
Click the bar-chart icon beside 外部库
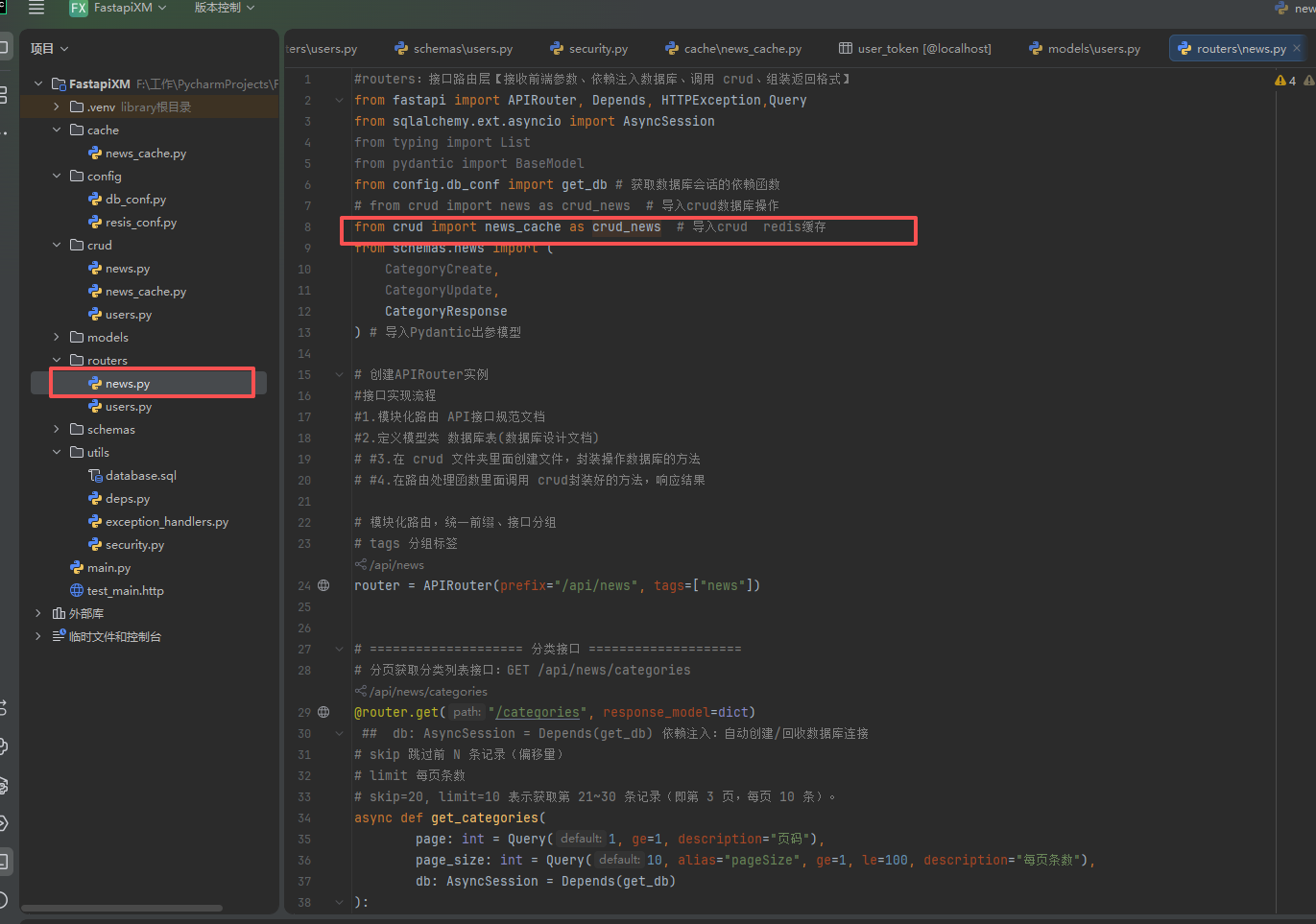click(x=59, y=614)
